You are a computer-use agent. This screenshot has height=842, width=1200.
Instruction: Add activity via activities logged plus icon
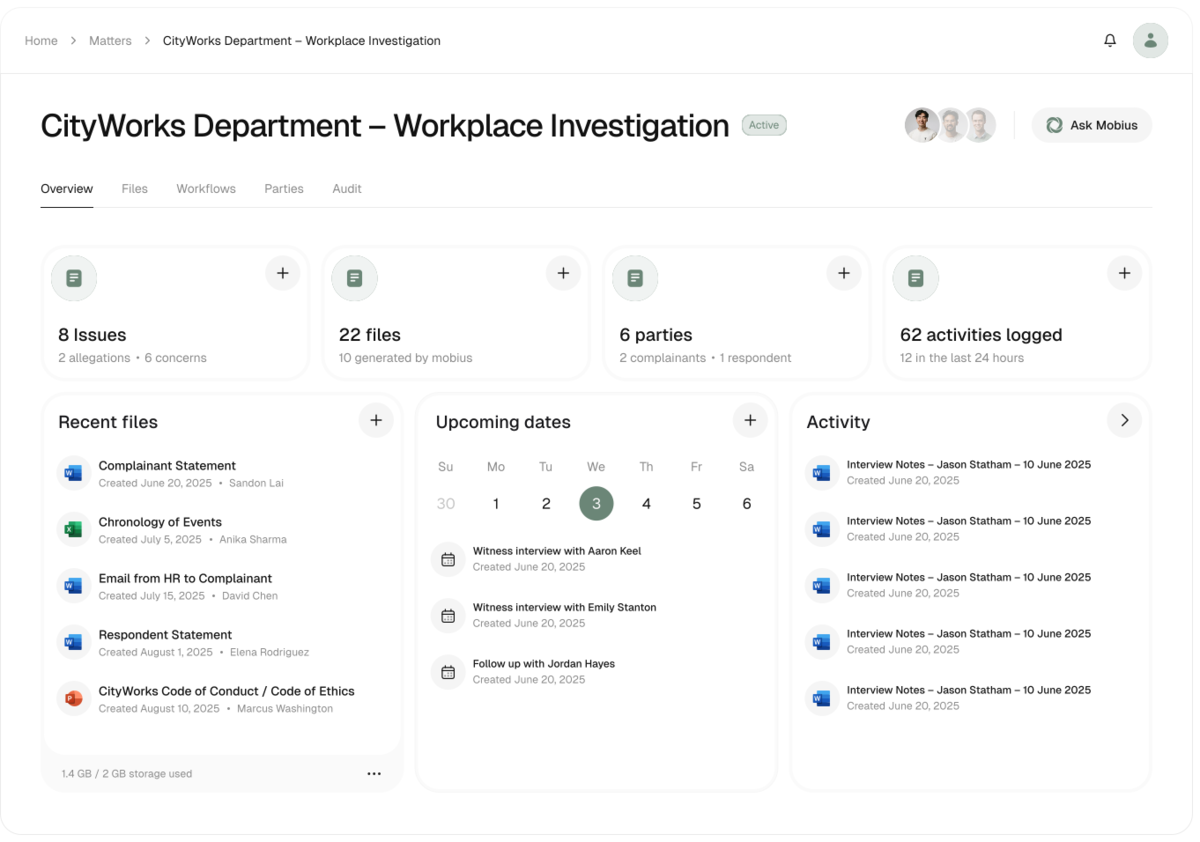pos(1124,273)
